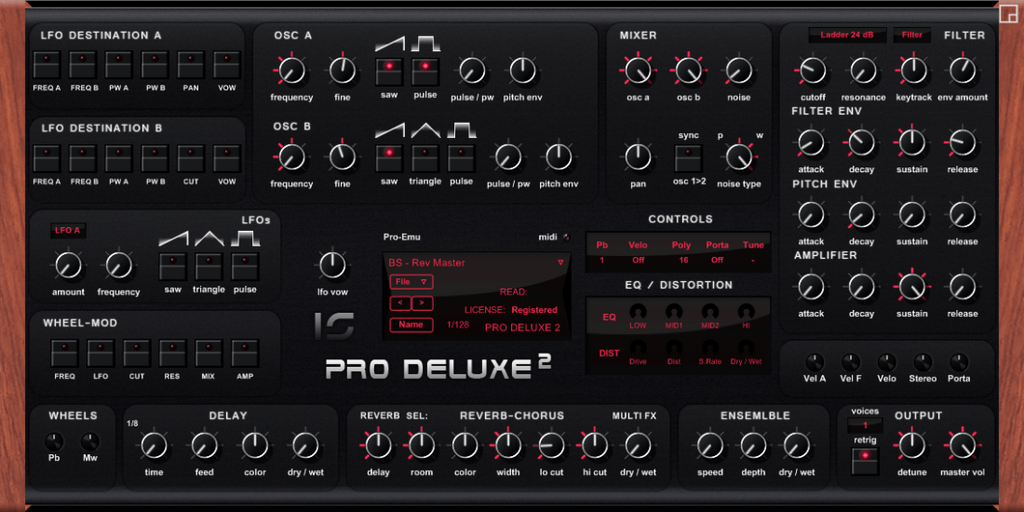Click the Porta mini knob
This screenshot has width=1024, height=512.
(x=959, y=362)
